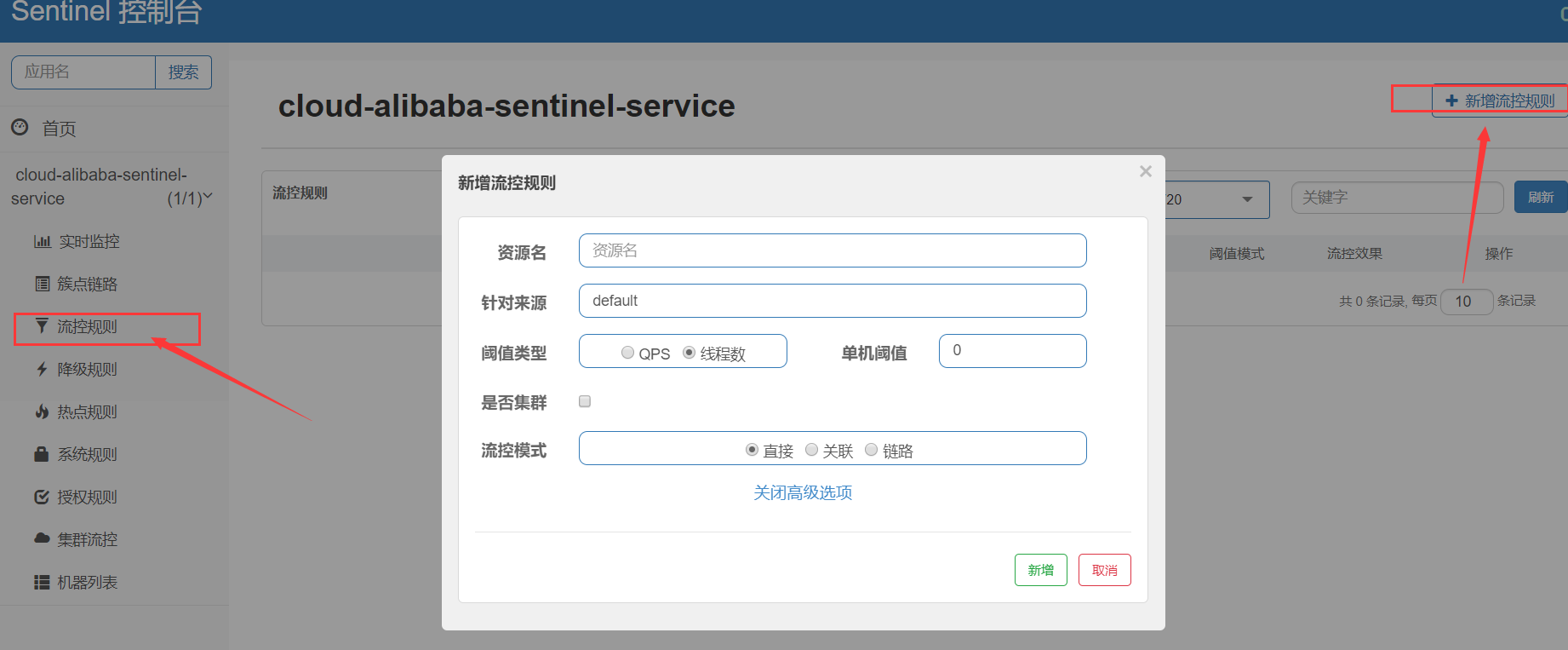Click the 操作 column header

tap(1499, 253)
